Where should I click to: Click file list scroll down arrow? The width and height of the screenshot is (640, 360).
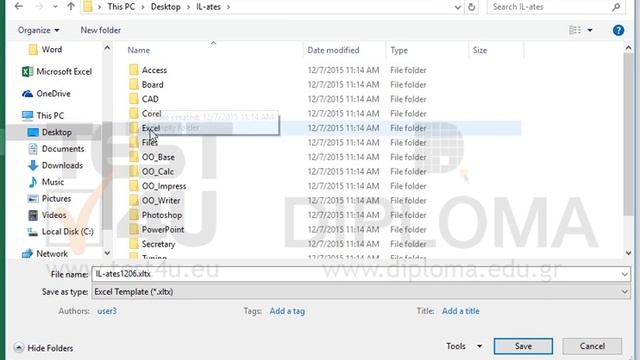click(629, 253)
